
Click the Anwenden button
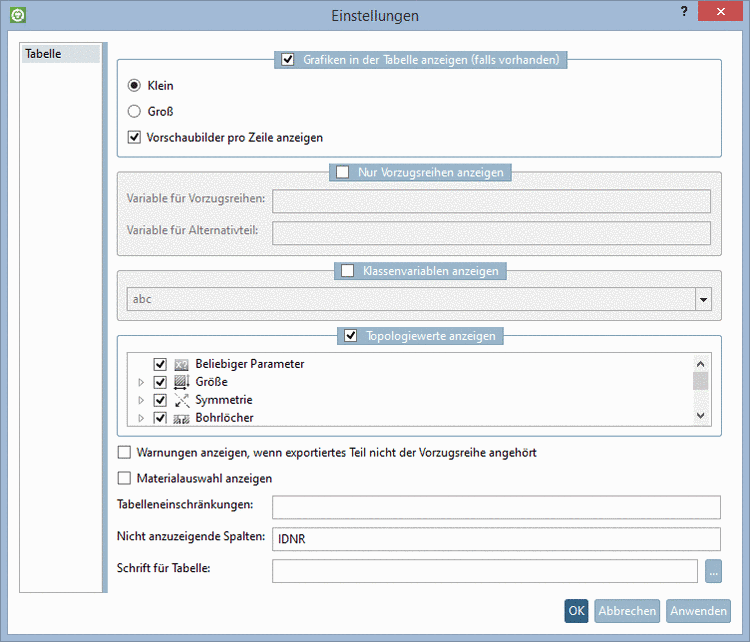click(x=698, y=611)
